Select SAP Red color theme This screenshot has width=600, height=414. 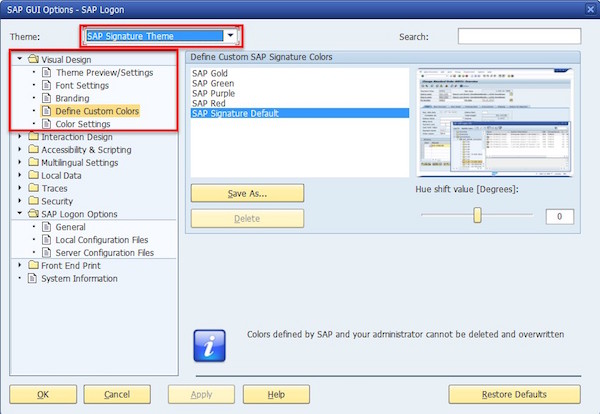300,103
